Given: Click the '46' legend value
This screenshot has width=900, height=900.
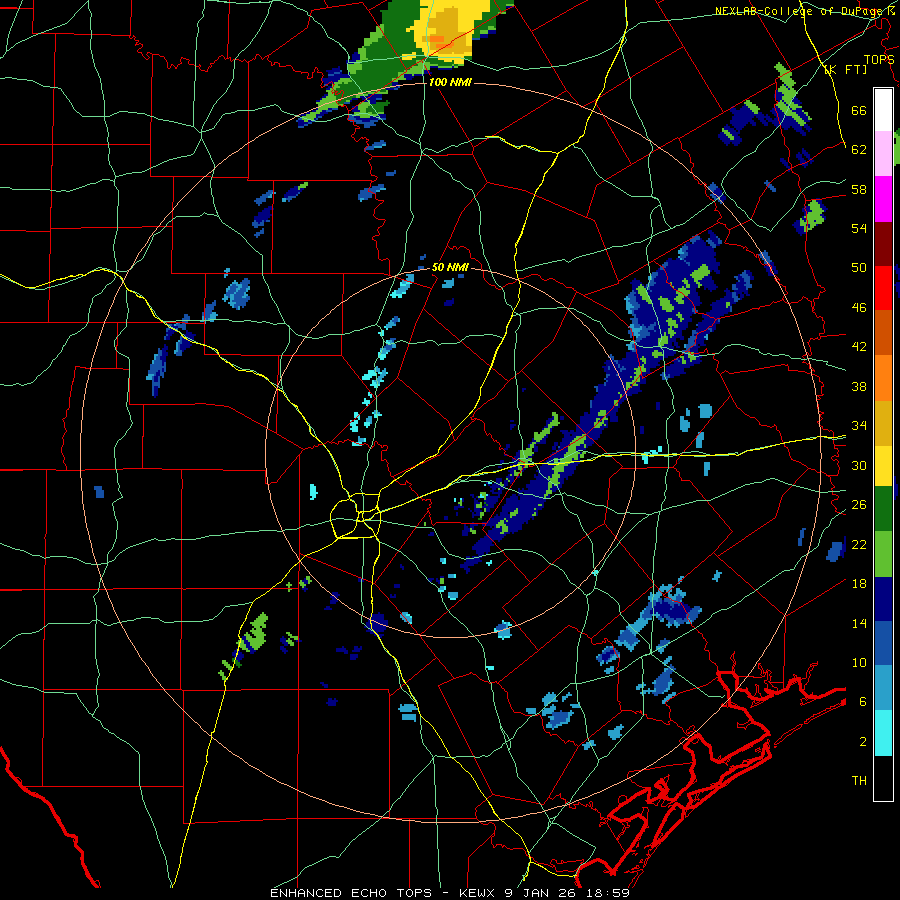Looking at the screenshot, I should 859,308.
